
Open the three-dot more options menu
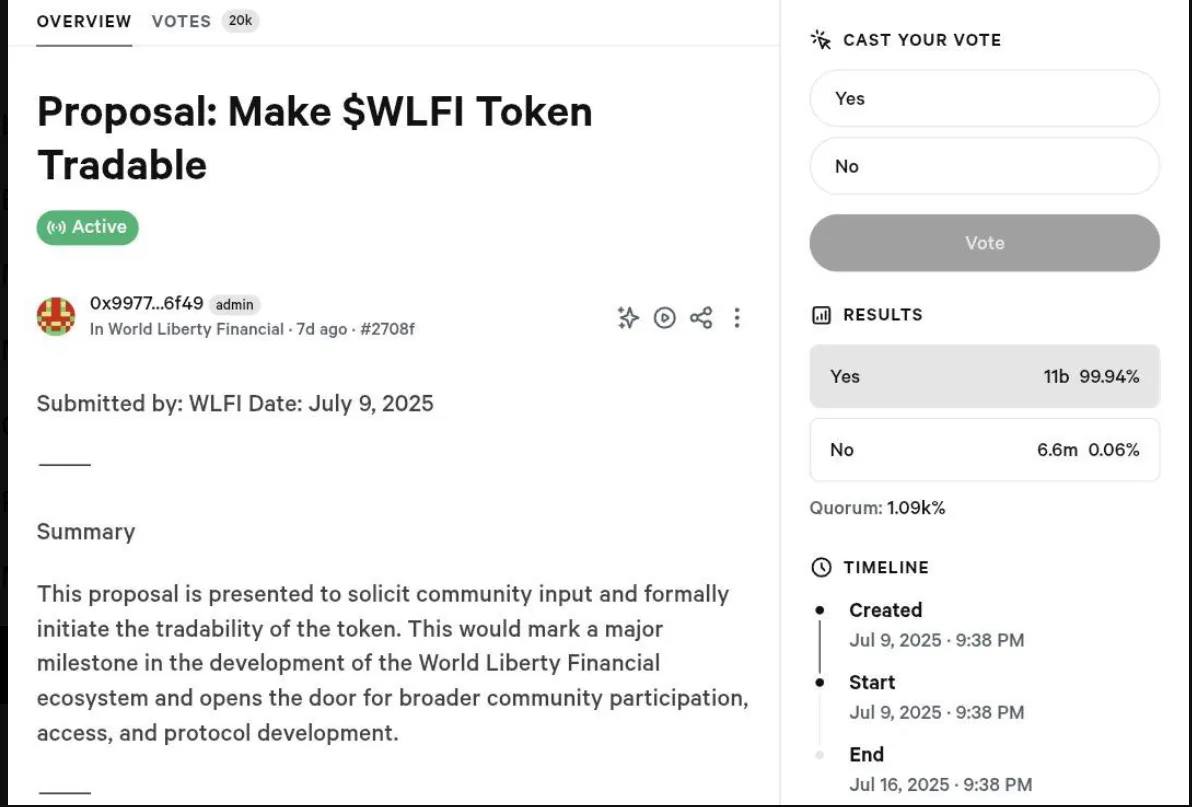[x=737, y=318]
